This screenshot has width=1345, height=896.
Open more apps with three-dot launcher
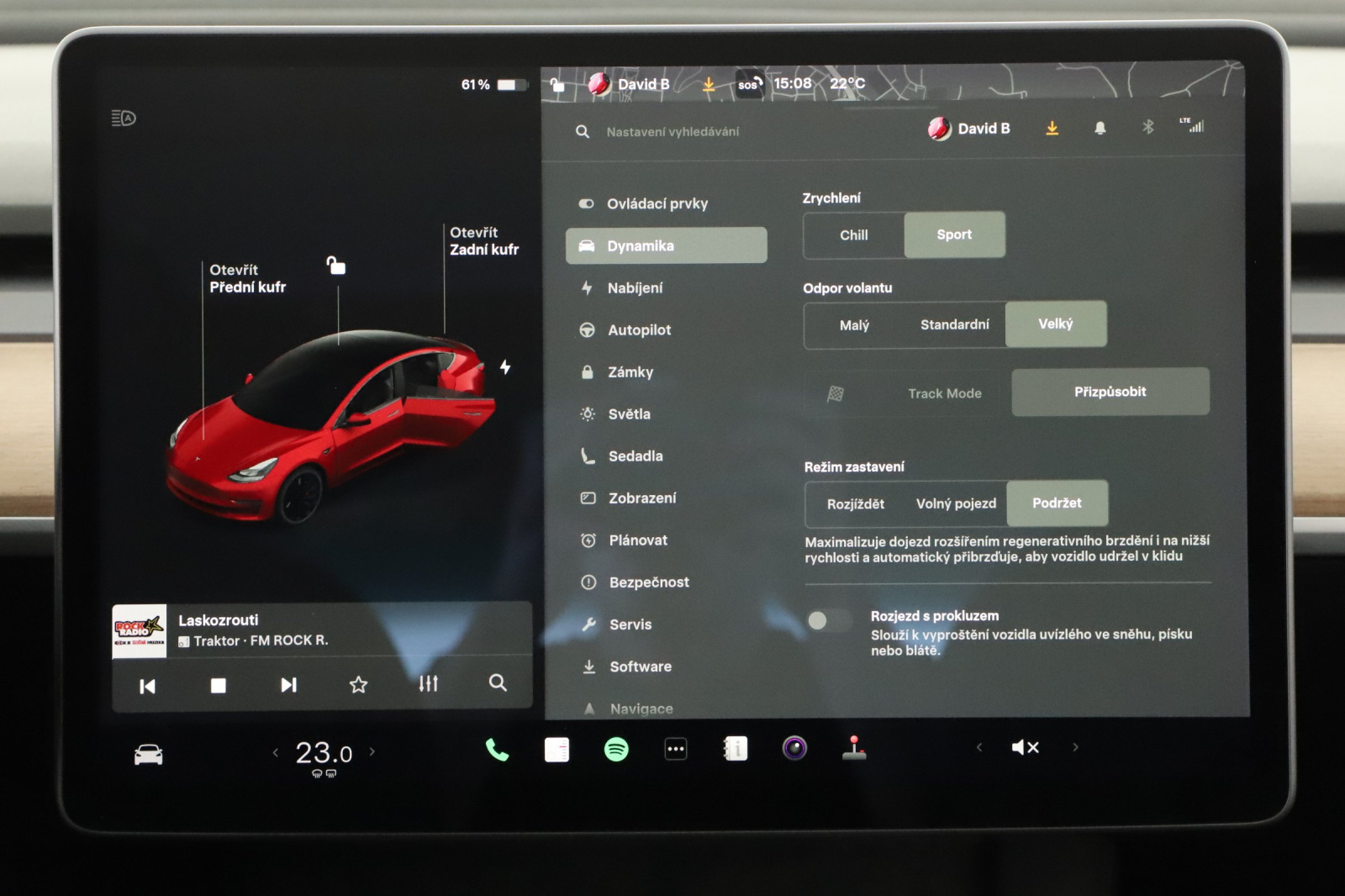[676, 748]
